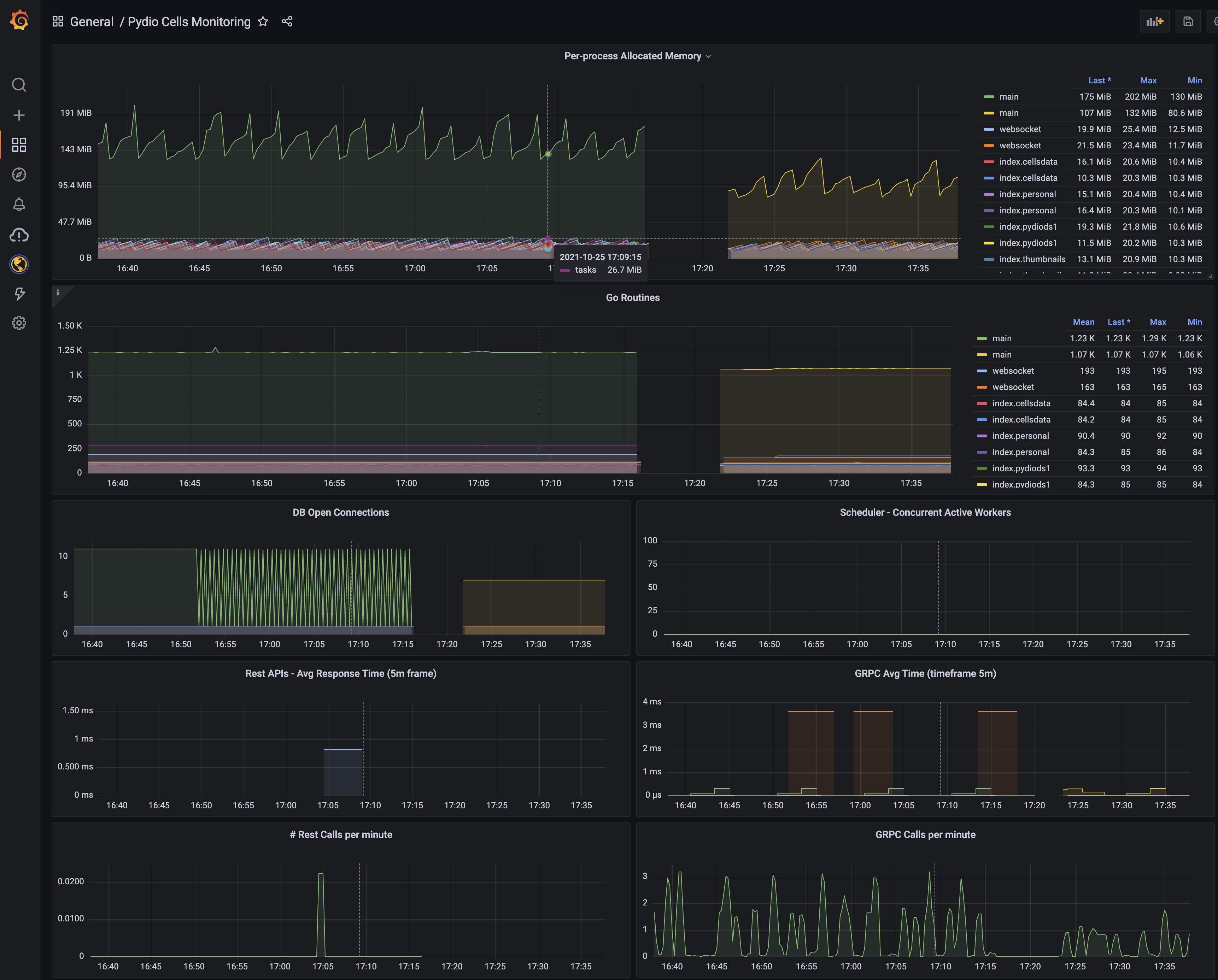Image resolution: width=1218 pixels, height=980 pixels.
Task: Open the Explore compass icon
Action: [x=19, y=175]
